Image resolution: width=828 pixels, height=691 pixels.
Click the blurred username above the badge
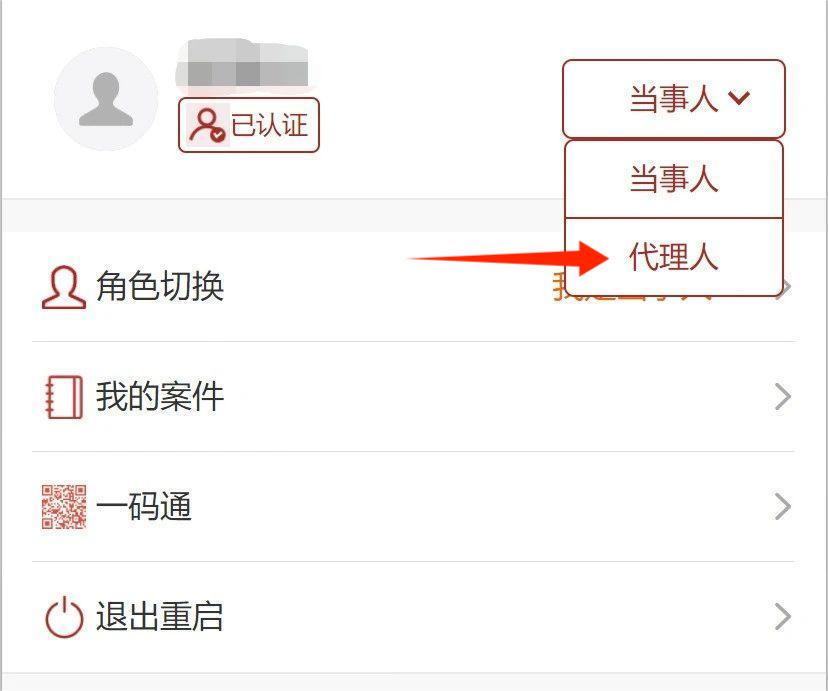click(243, 63)
